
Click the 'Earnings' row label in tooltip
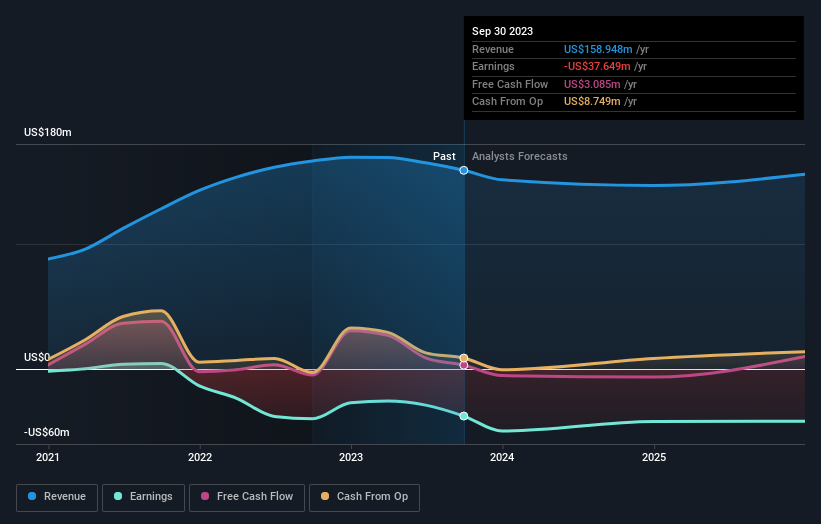[493, 66]
